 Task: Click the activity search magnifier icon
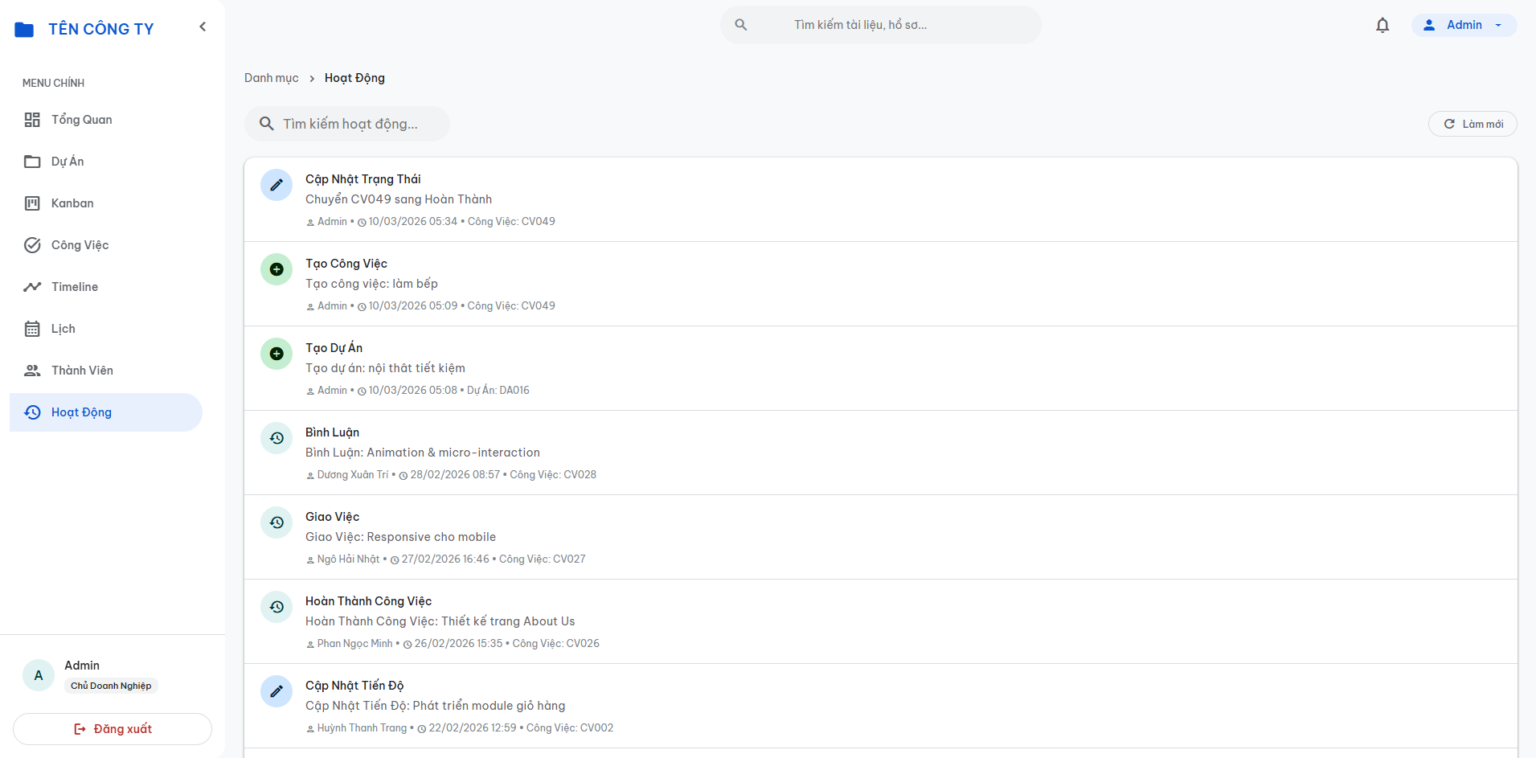pos(267,124)
